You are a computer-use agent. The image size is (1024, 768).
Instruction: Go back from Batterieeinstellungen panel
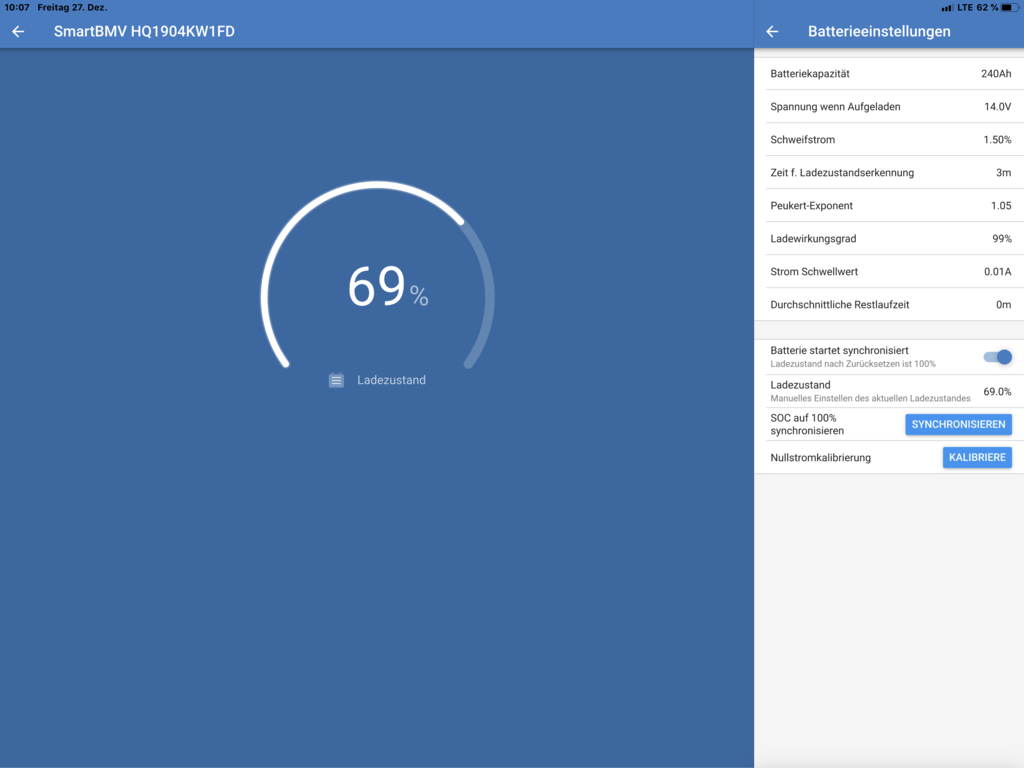pyautogui.click(x=772, y=31)
